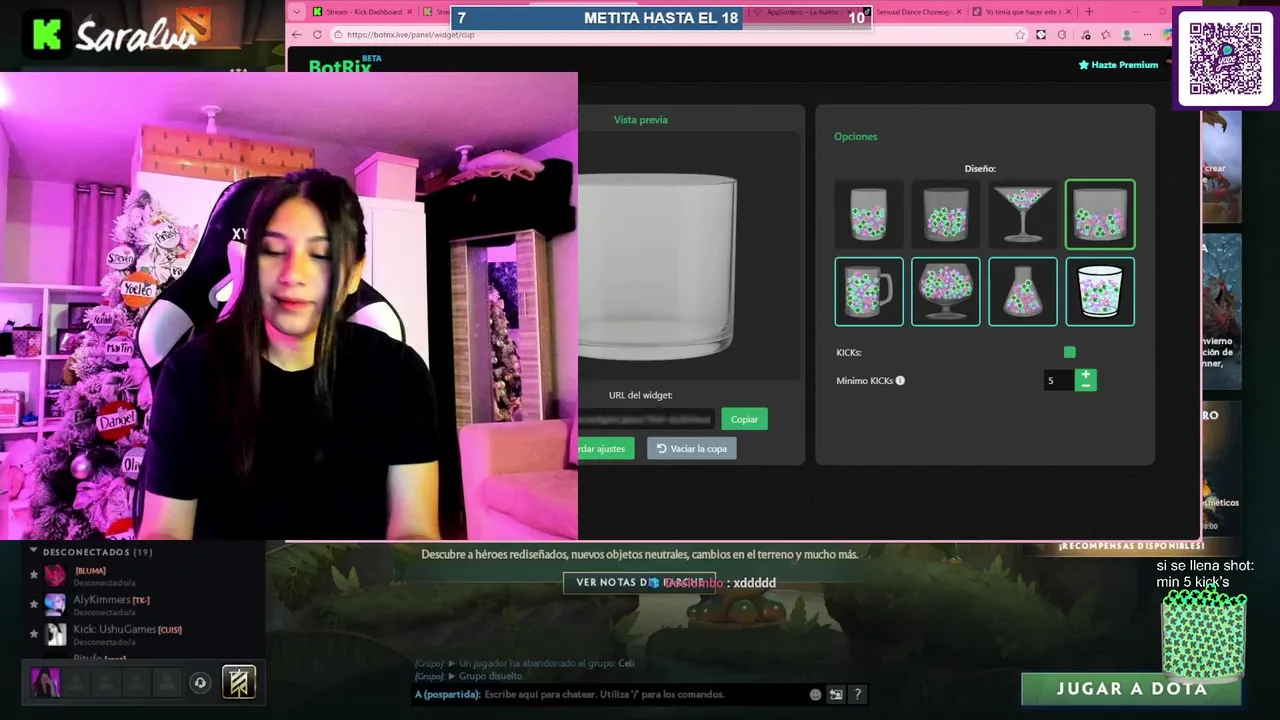Switch to Stream - Kick Dashboard tab
The image size is (1280, 720).
[x=360, y=12]
